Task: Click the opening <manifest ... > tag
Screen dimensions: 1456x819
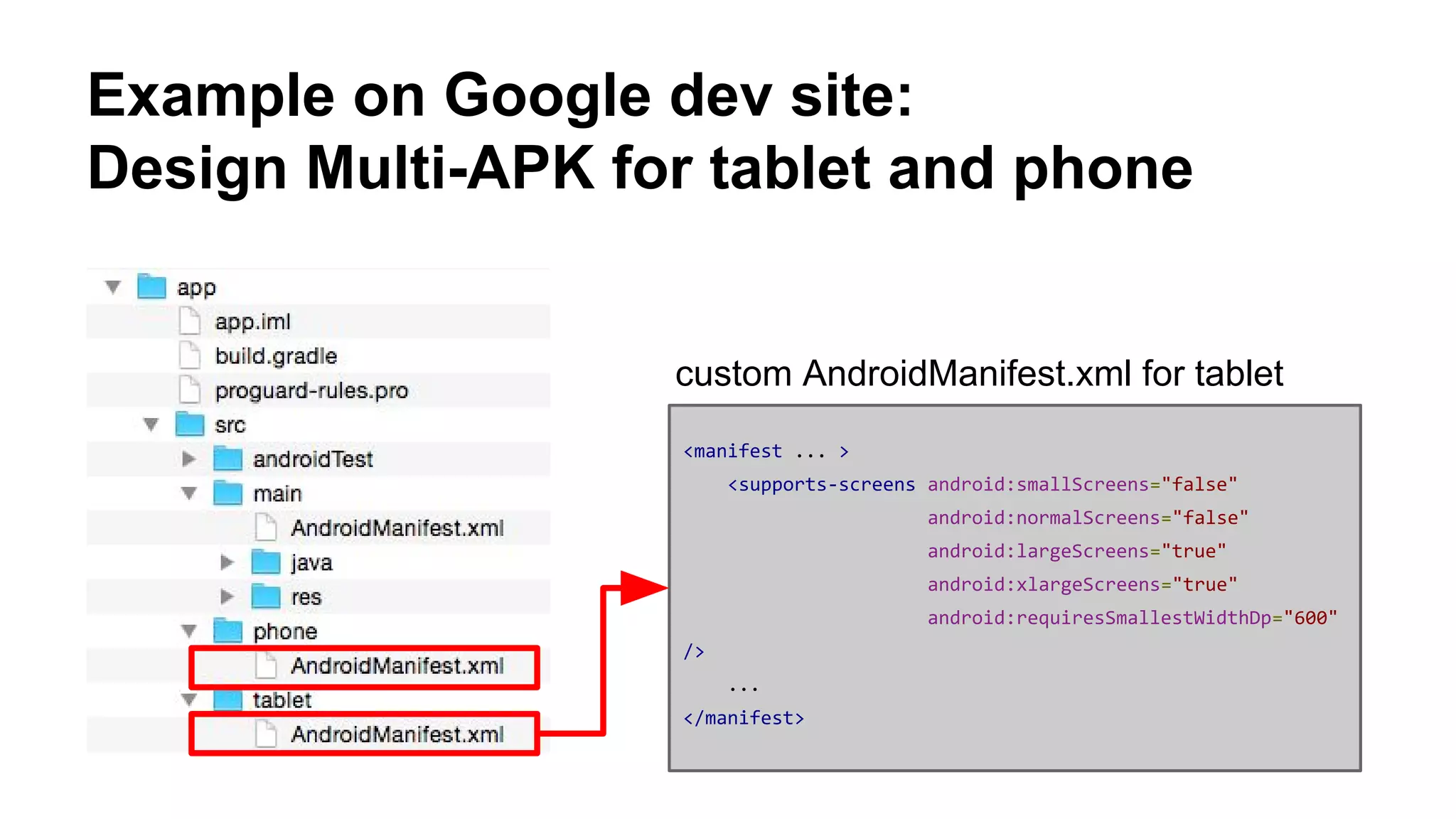Action: tap(766, 451)
